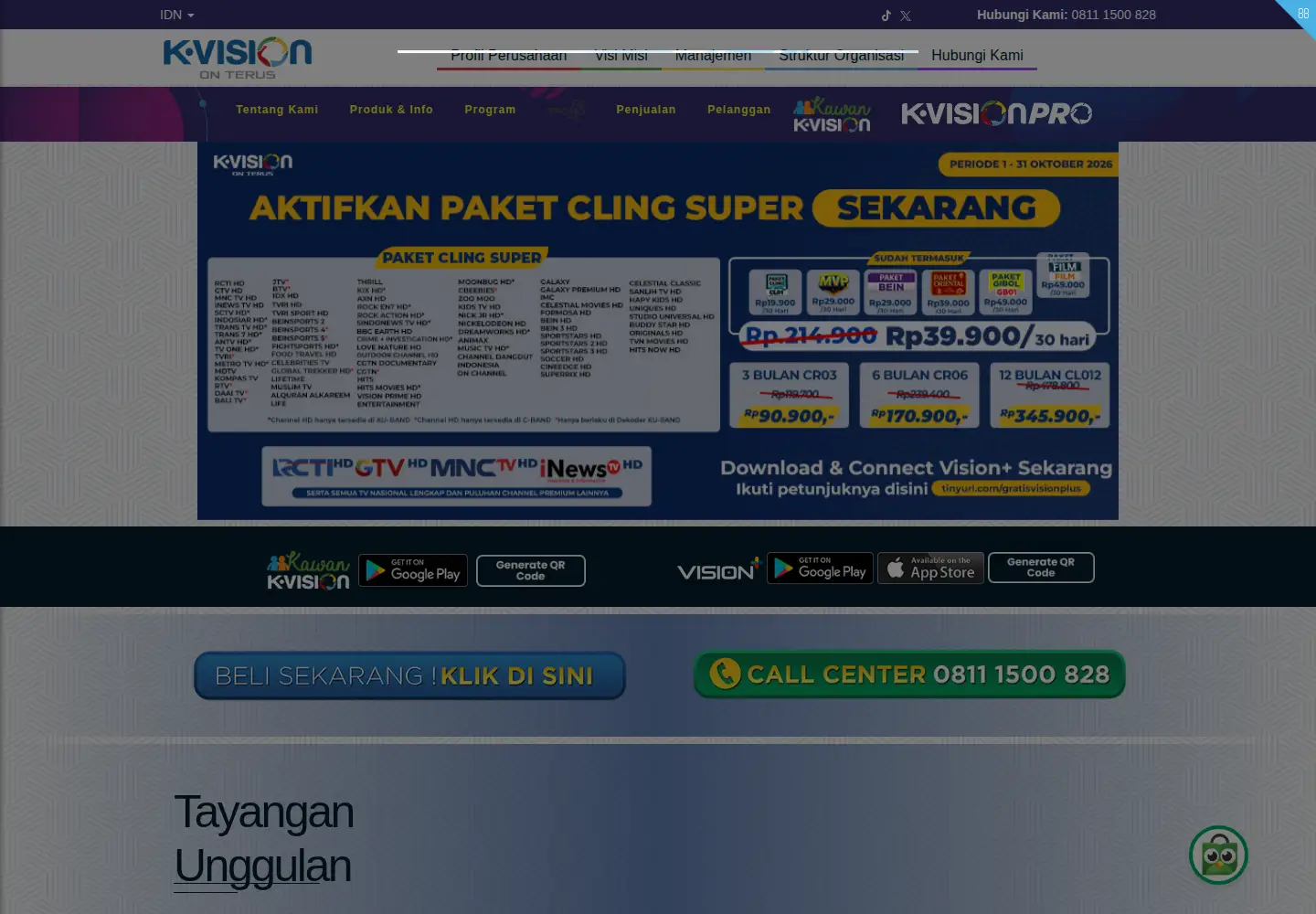
Task: Open Google Play badge beside Kawan K-Vision
Action: tap(413, 570)
